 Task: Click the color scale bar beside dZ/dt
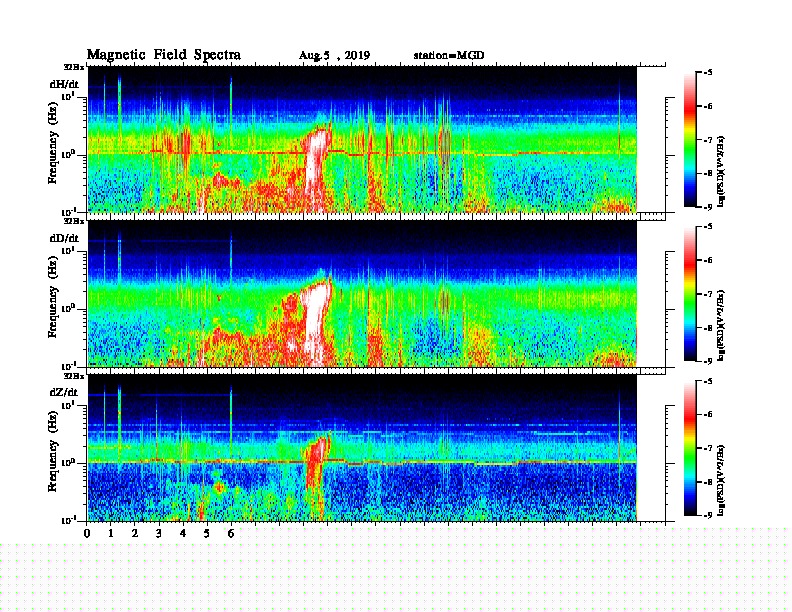click(690, 448)
